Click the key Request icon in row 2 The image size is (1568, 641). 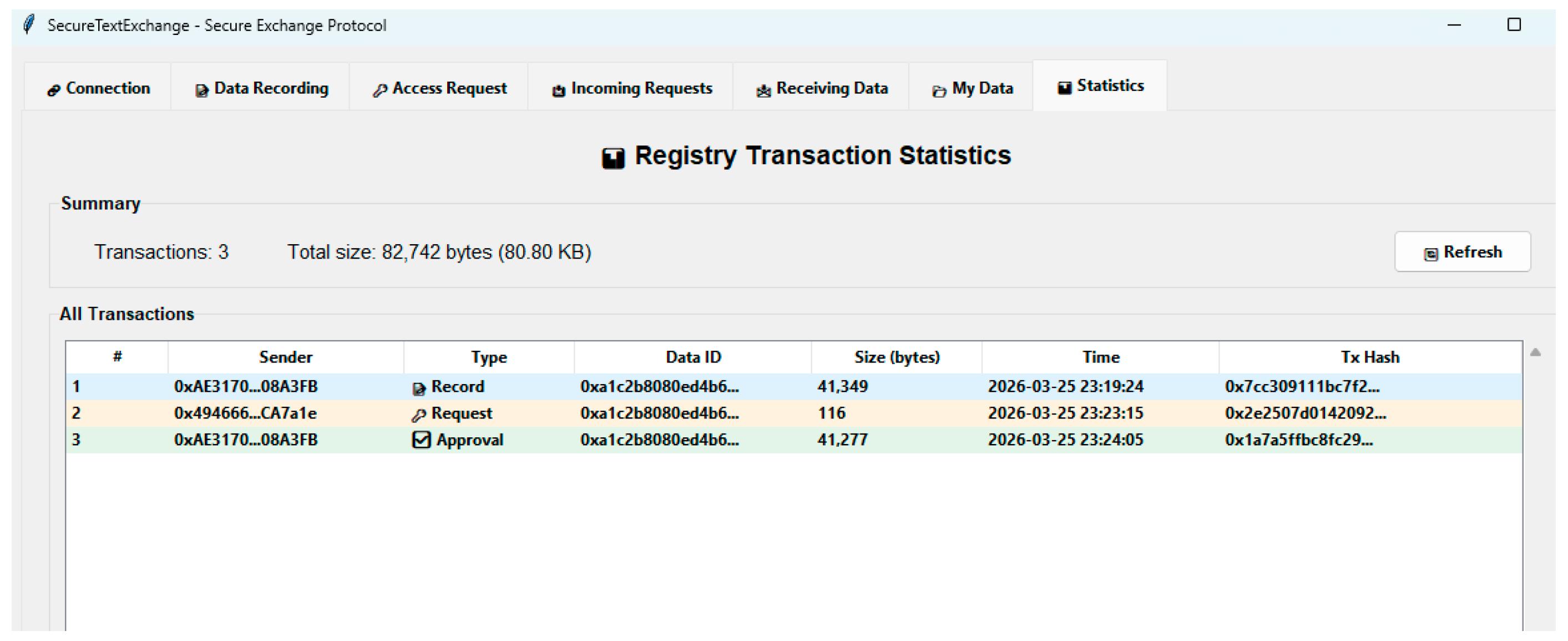pos(418,415)
